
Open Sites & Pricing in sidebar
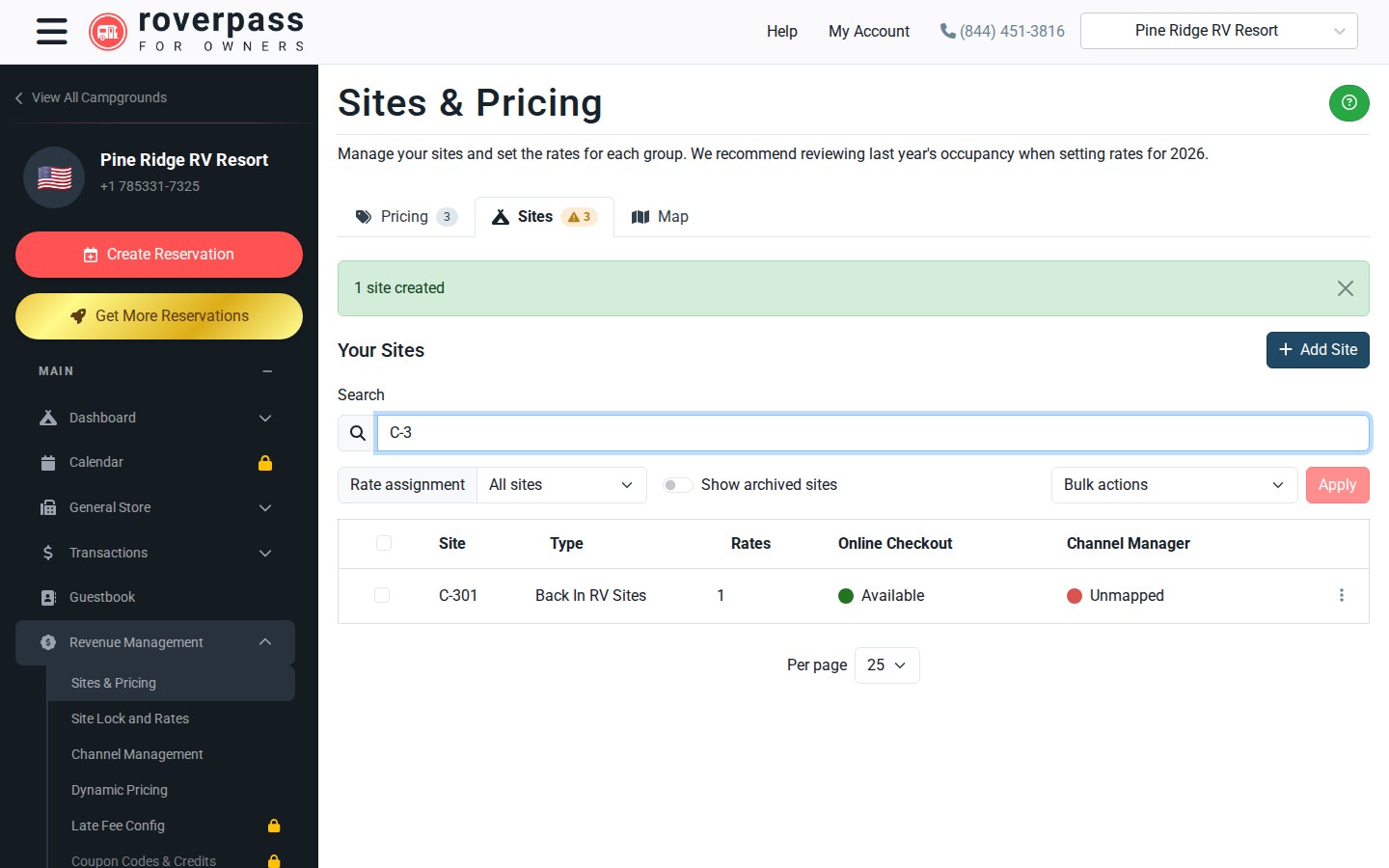pos(171,684)
